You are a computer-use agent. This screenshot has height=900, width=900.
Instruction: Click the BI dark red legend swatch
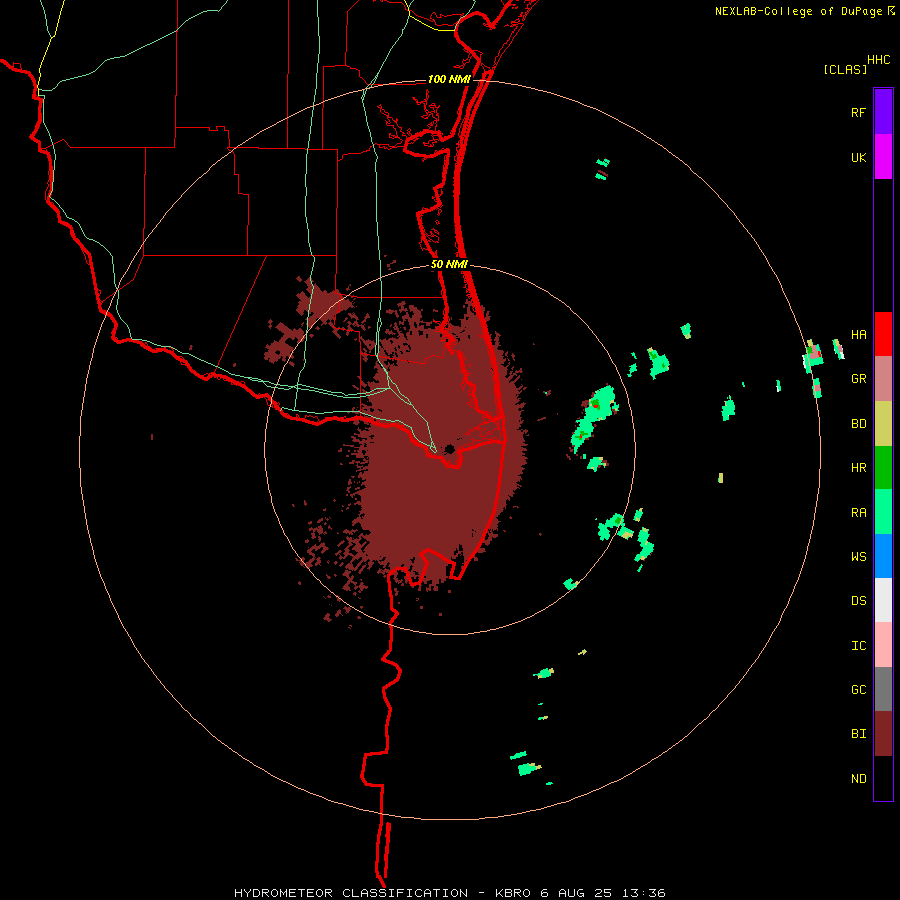[883, 734]
